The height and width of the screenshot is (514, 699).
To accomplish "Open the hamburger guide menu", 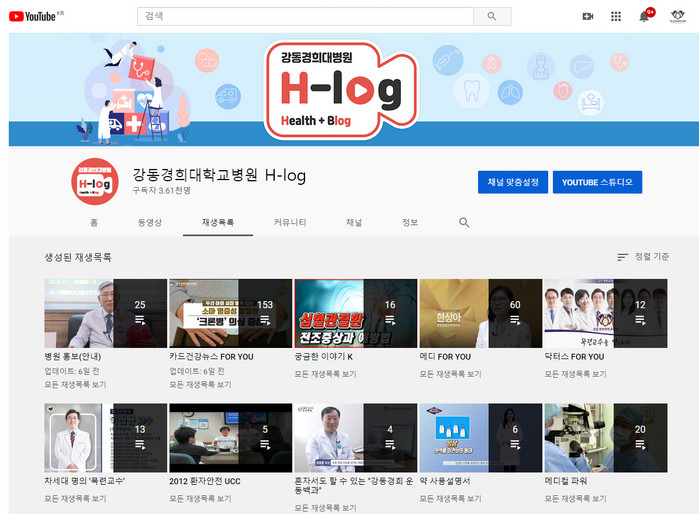I will click(x=4, y=16).
